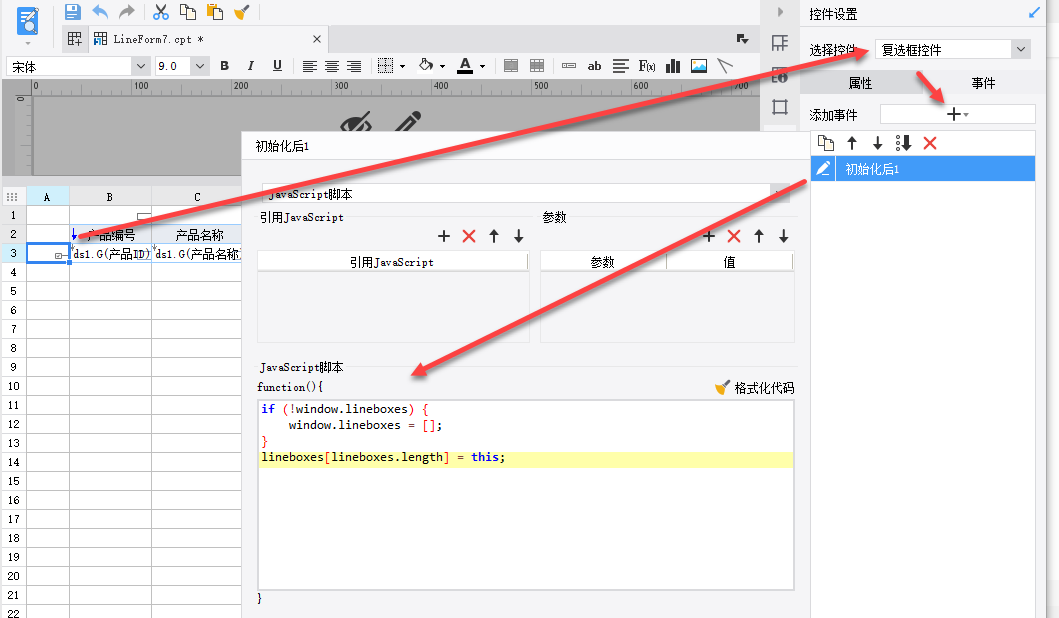
Task: Click the Paste clipboard icon
Action: click(x=215, y=11)
